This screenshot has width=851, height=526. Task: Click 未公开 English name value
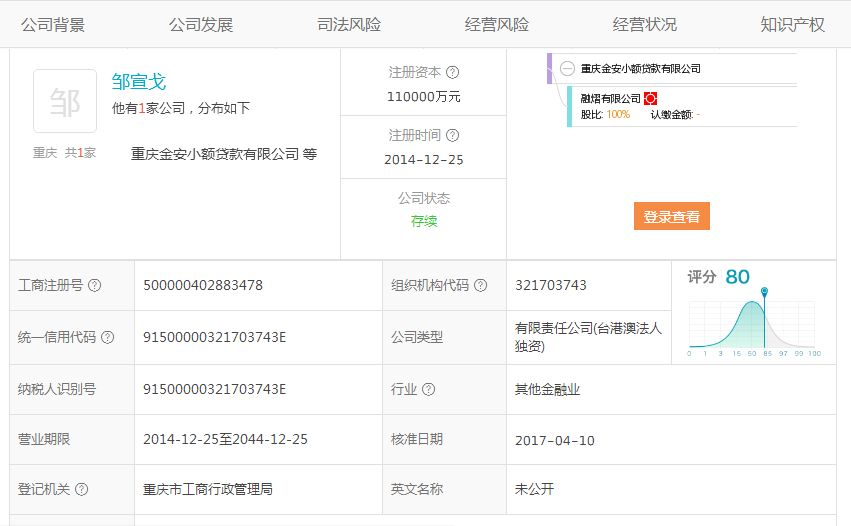click(535, 489)
